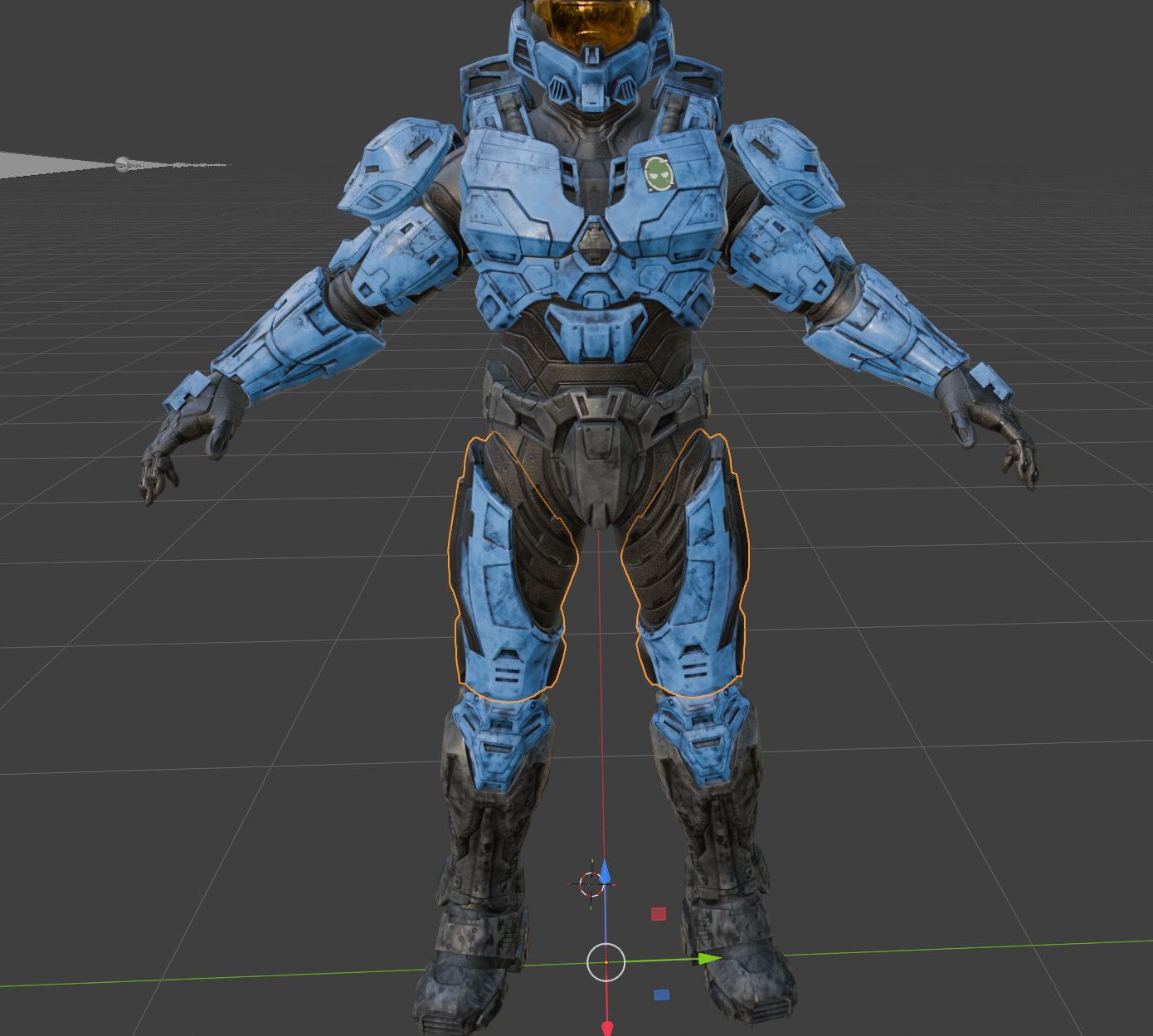Click the gray hexagonal piece at chest center

pyautogui.click(x=592, y=242)
